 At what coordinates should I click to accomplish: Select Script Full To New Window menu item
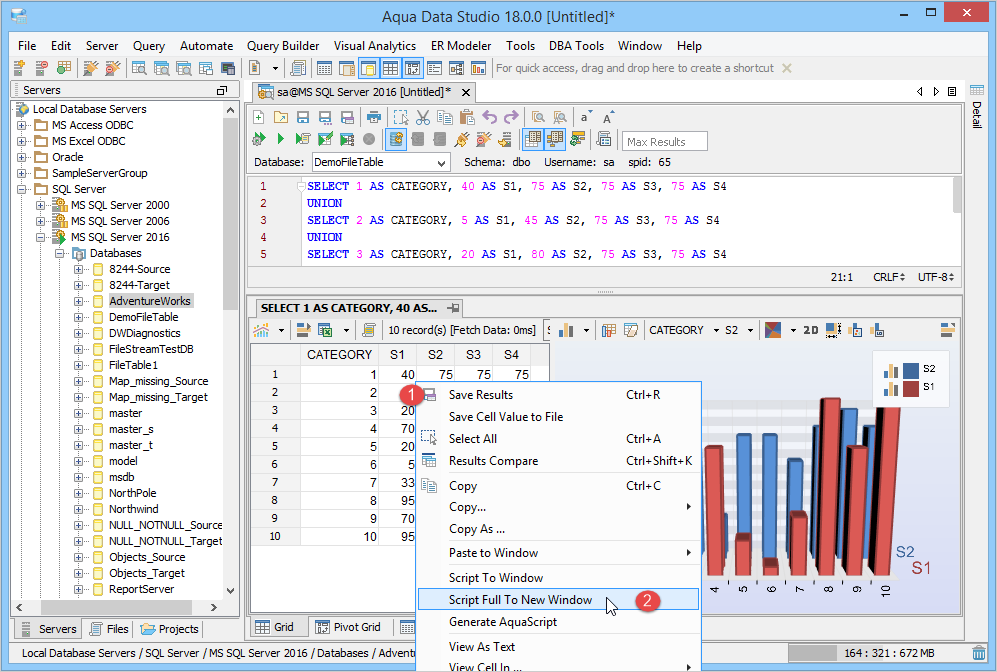pyautogui.click(x=520, y=600)
